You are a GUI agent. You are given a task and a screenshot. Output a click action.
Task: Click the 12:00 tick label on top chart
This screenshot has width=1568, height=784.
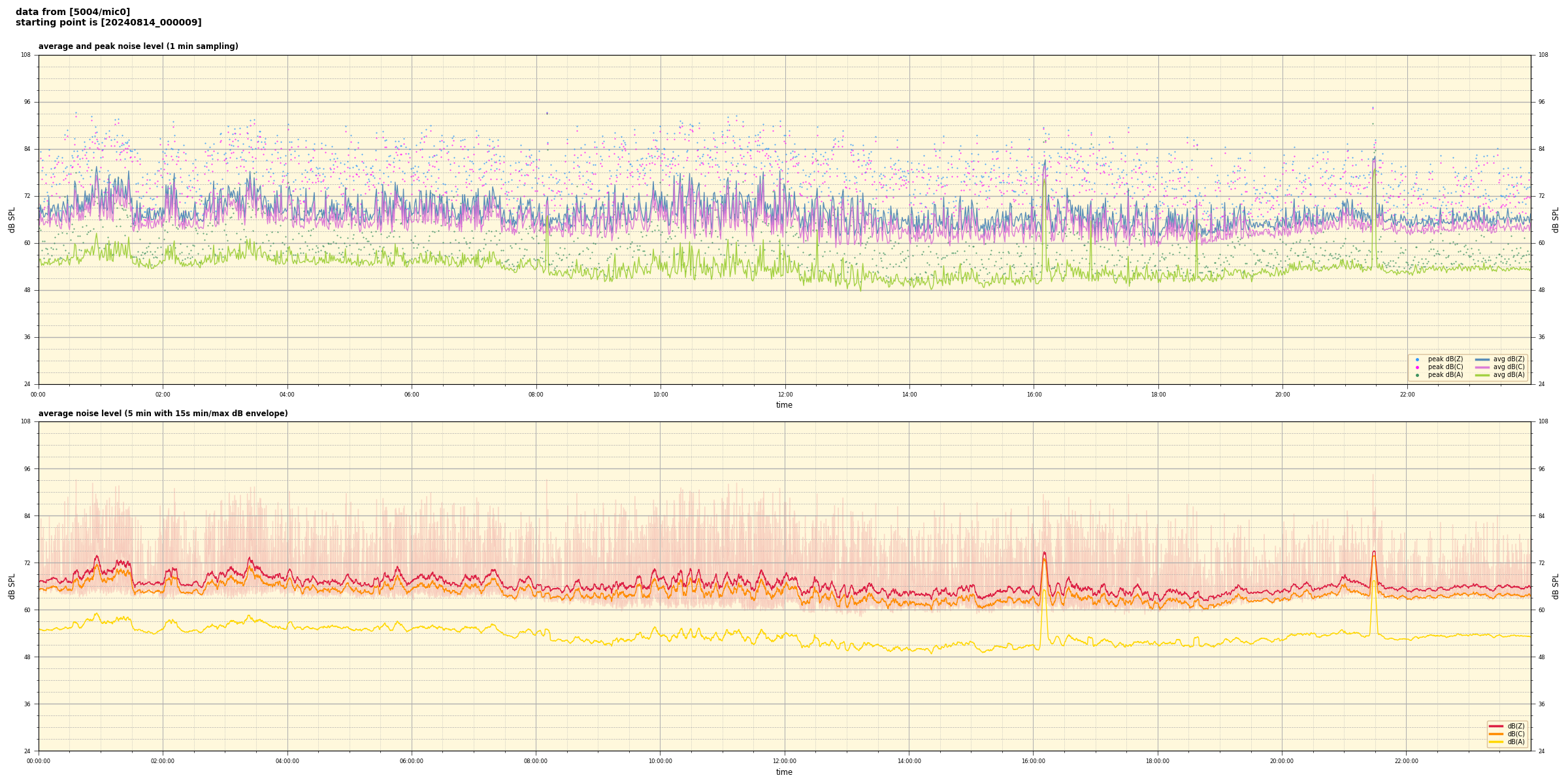click(785, 395)
